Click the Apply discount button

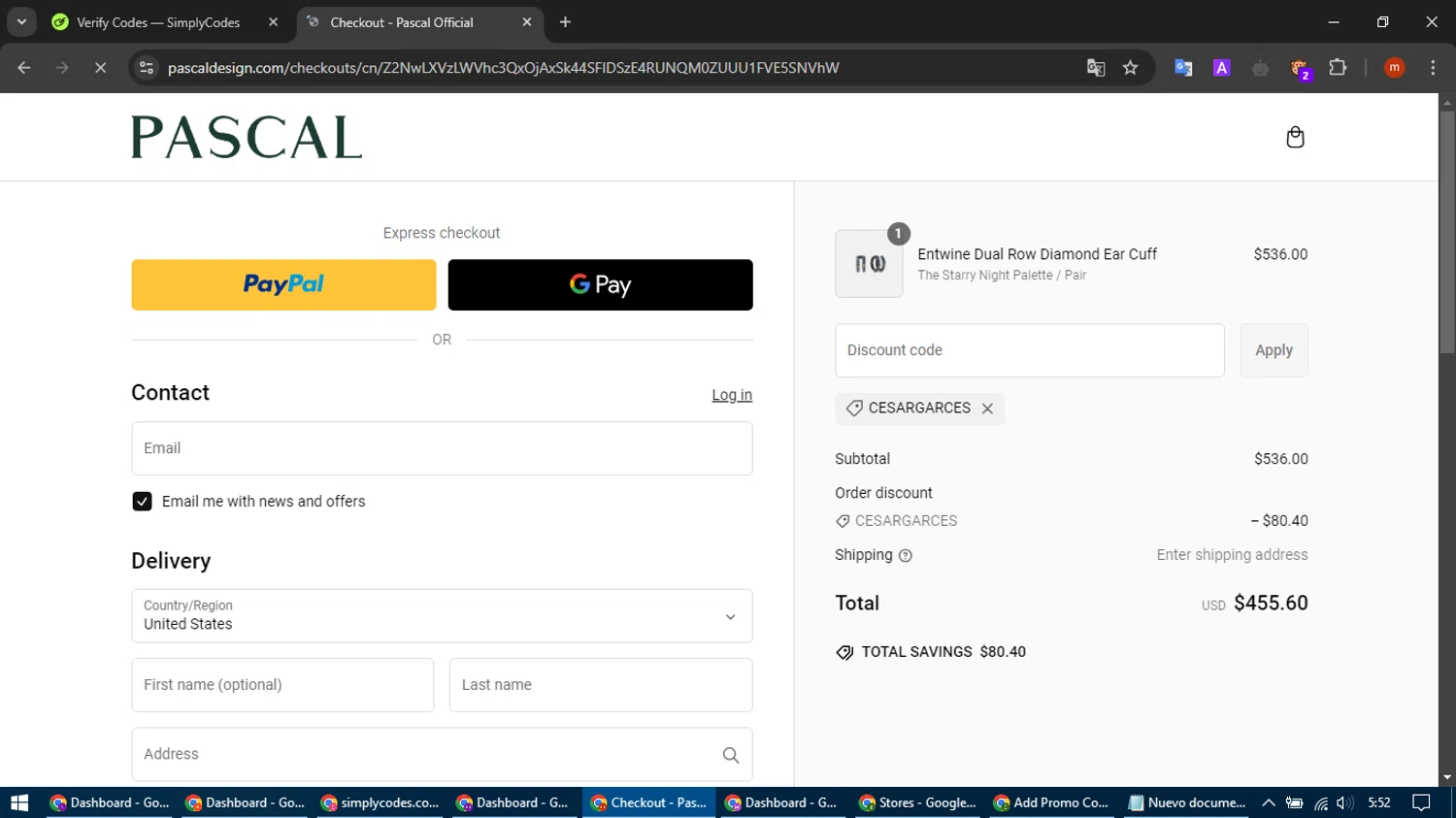tap(1274, 350)
